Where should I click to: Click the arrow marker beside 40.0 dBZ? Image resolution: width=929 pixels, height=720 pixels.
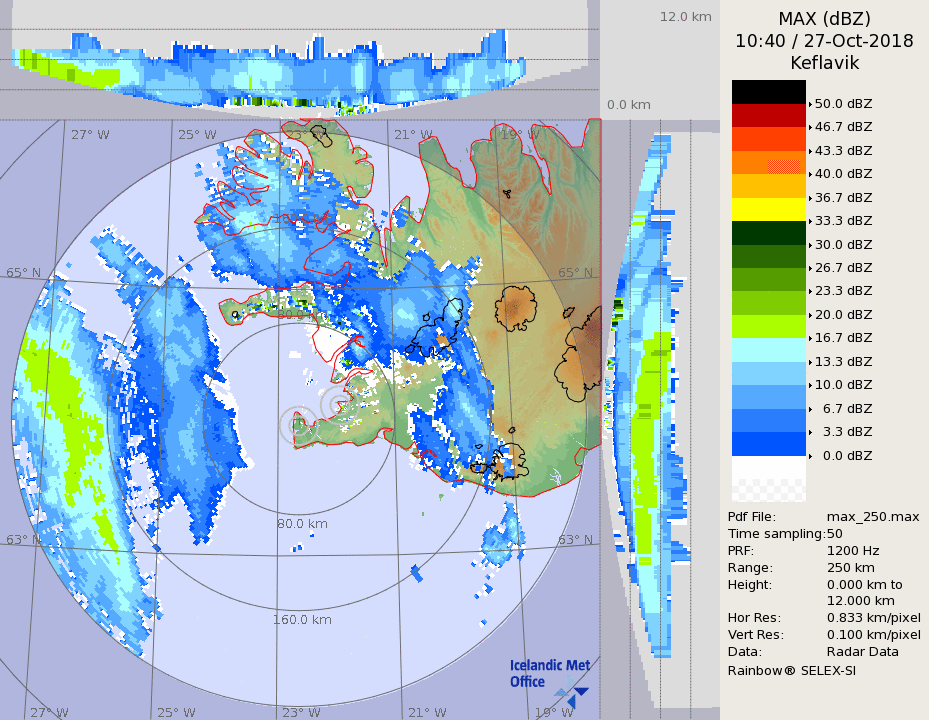811,173
